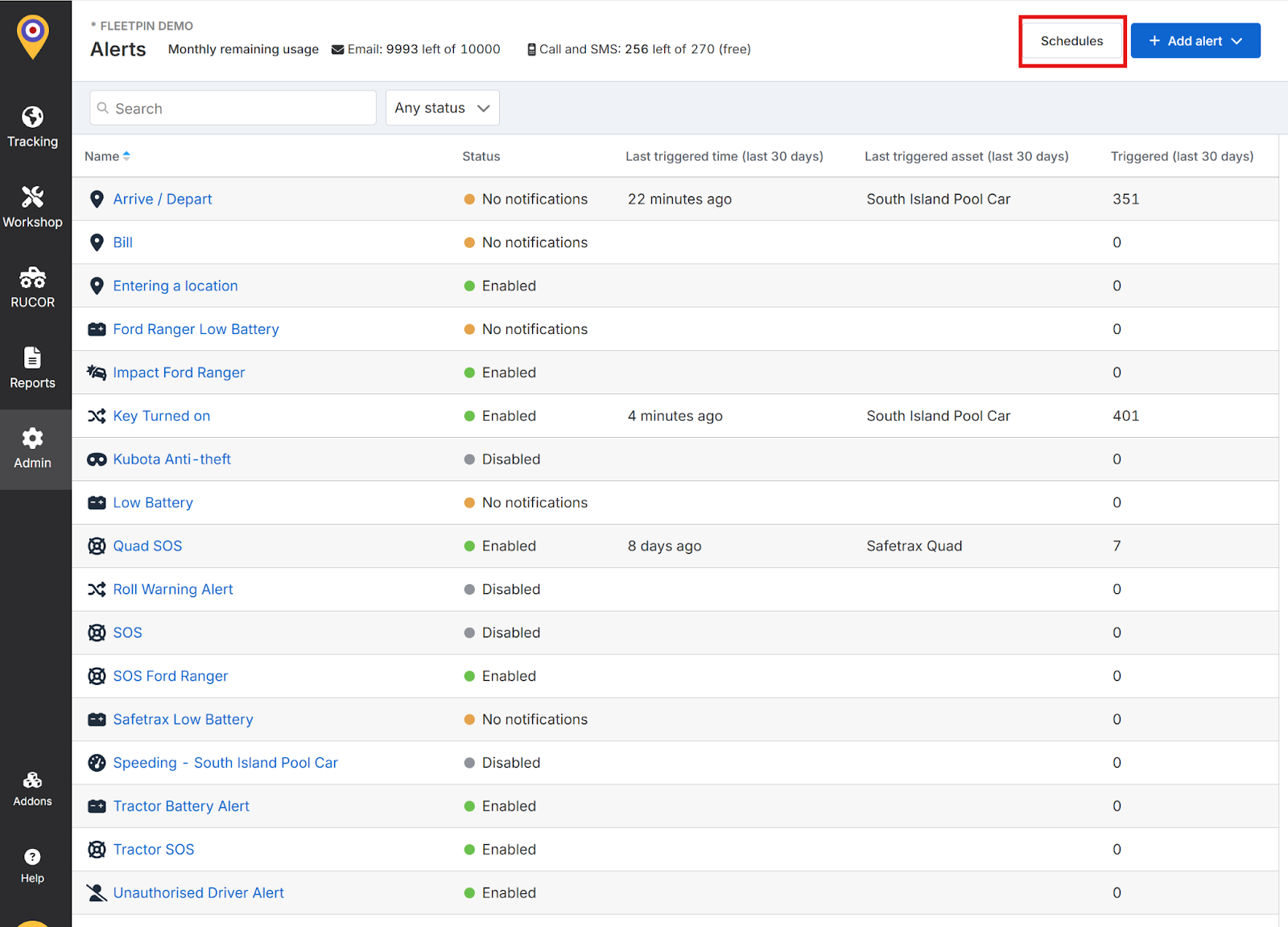This screenshot has height=927, width=1288.
Task: Click the battery icon on the Low Battery row
Action: tap(97, 503)
